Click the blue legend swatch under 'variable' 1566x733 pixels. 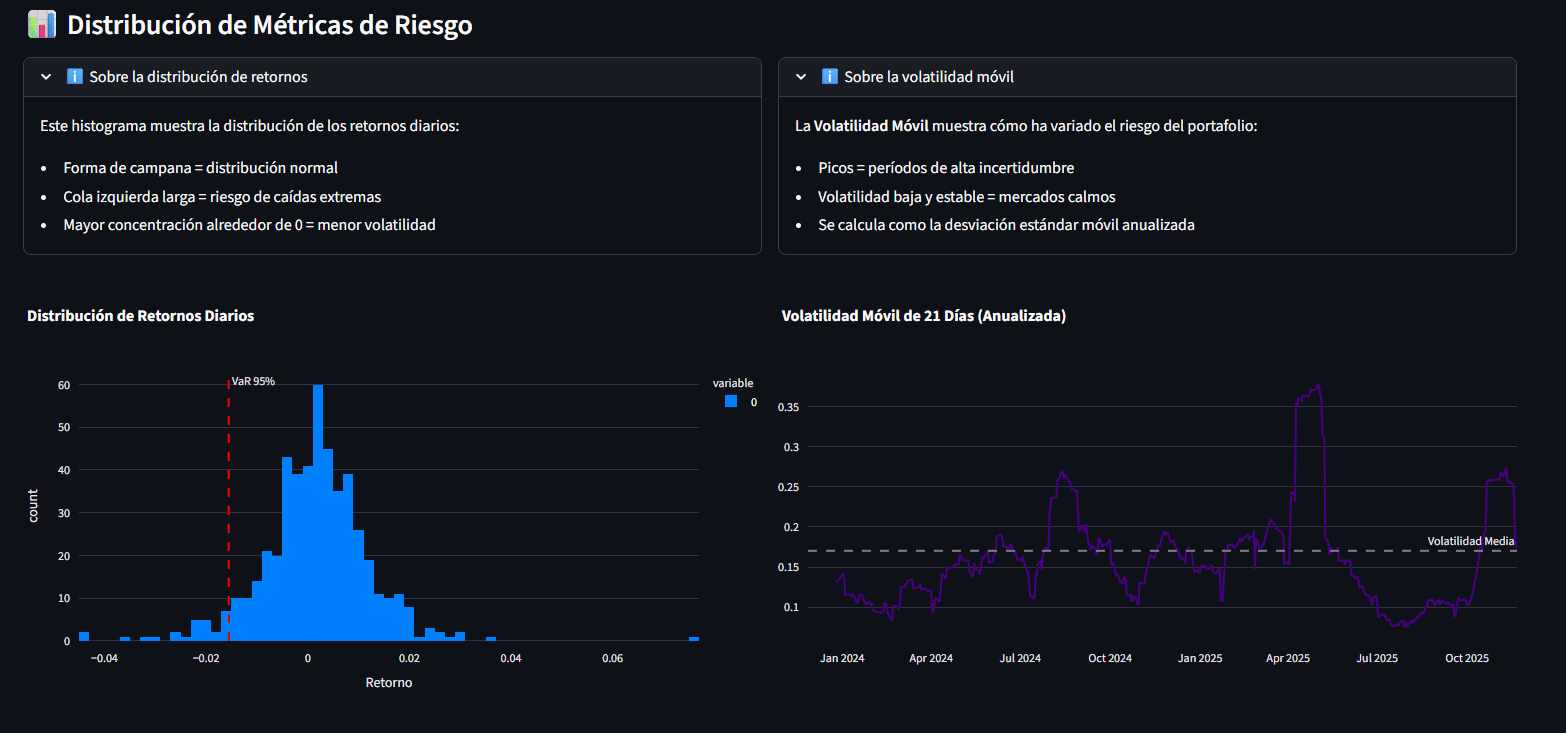click(730, 401)
